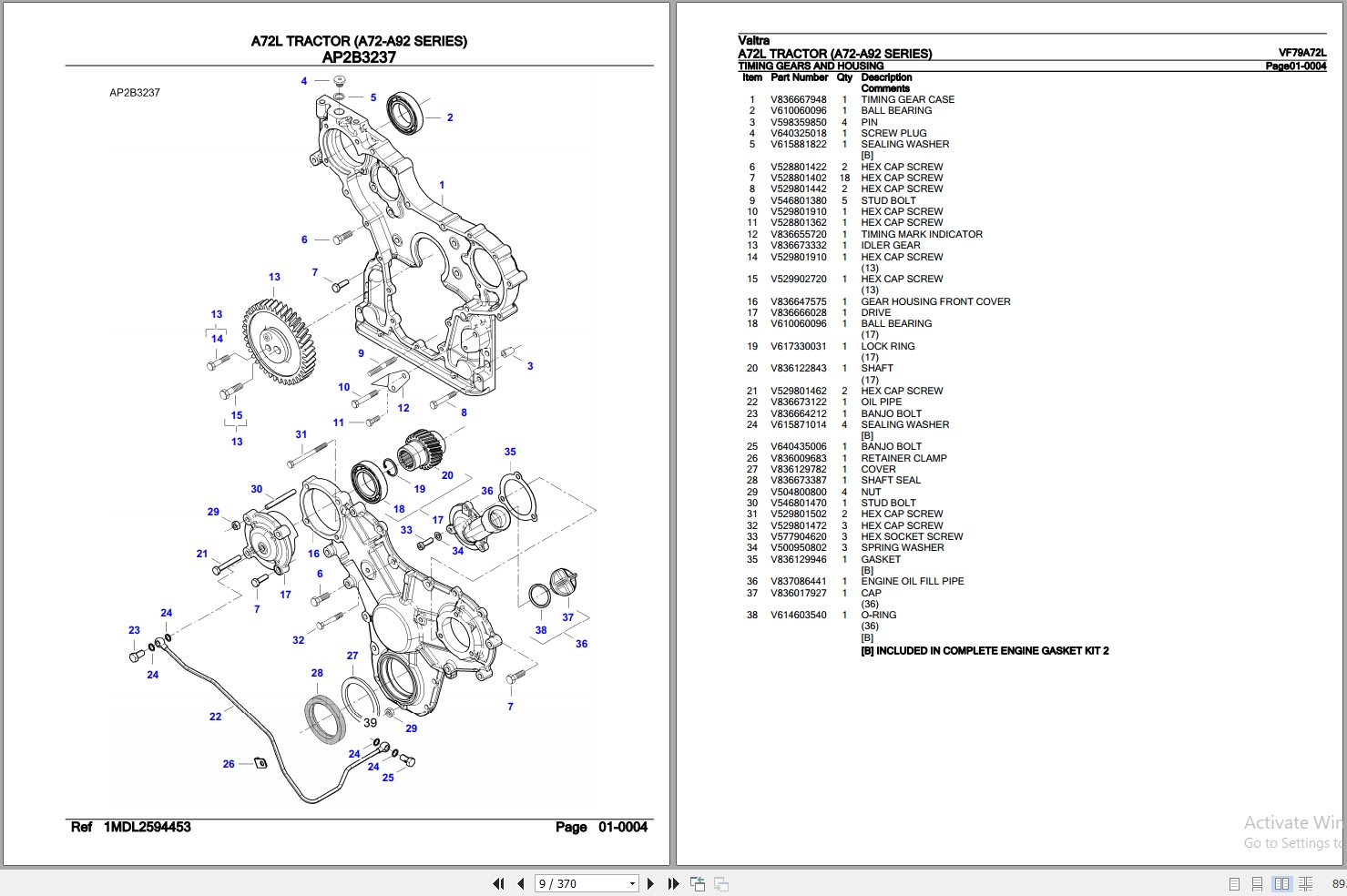Click callout number 2 beside ball bearing
This screenshot has height=896, width=1347.
pyautogui.click(x=450, y=117)
